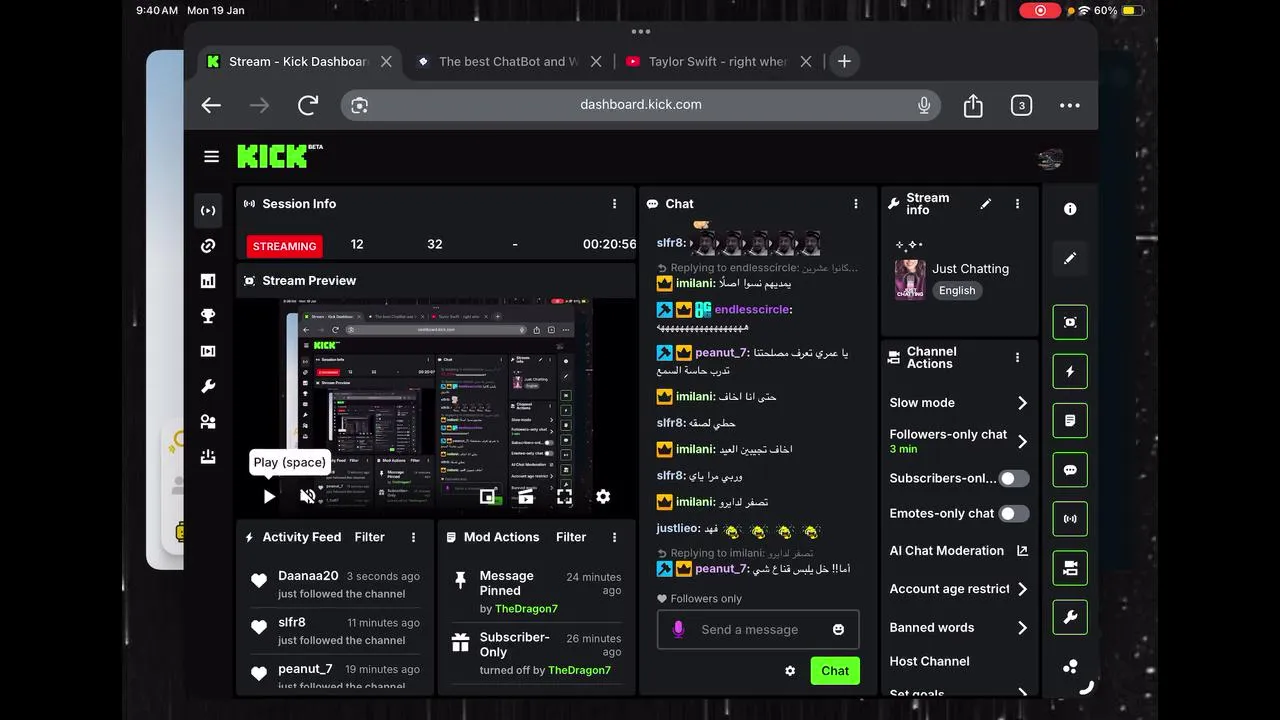
Task: Play the stream preview
Action: (x=269, y=496)
